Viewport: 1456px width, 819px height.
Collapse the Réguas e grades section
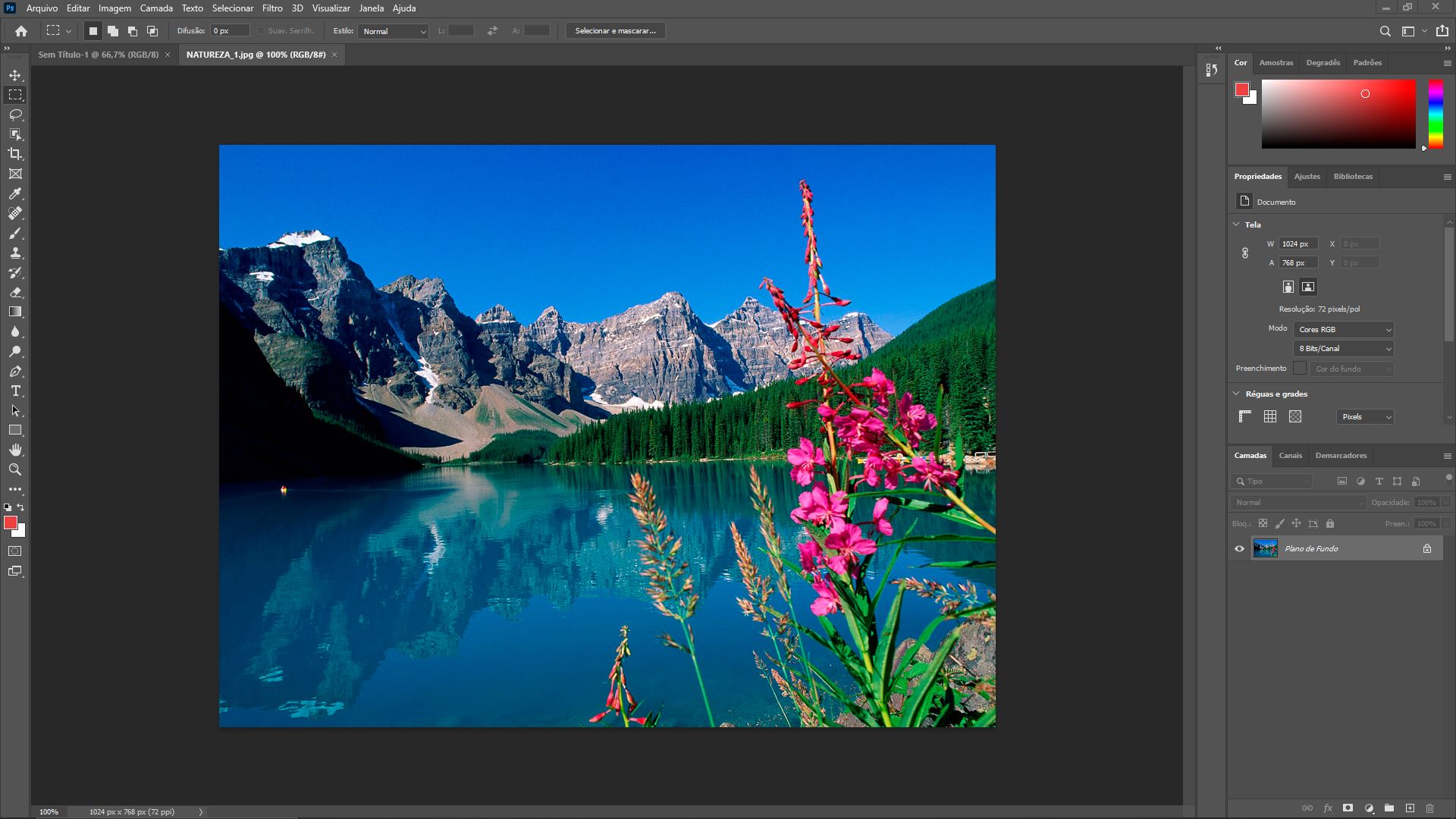click(x=1236, y=394)
